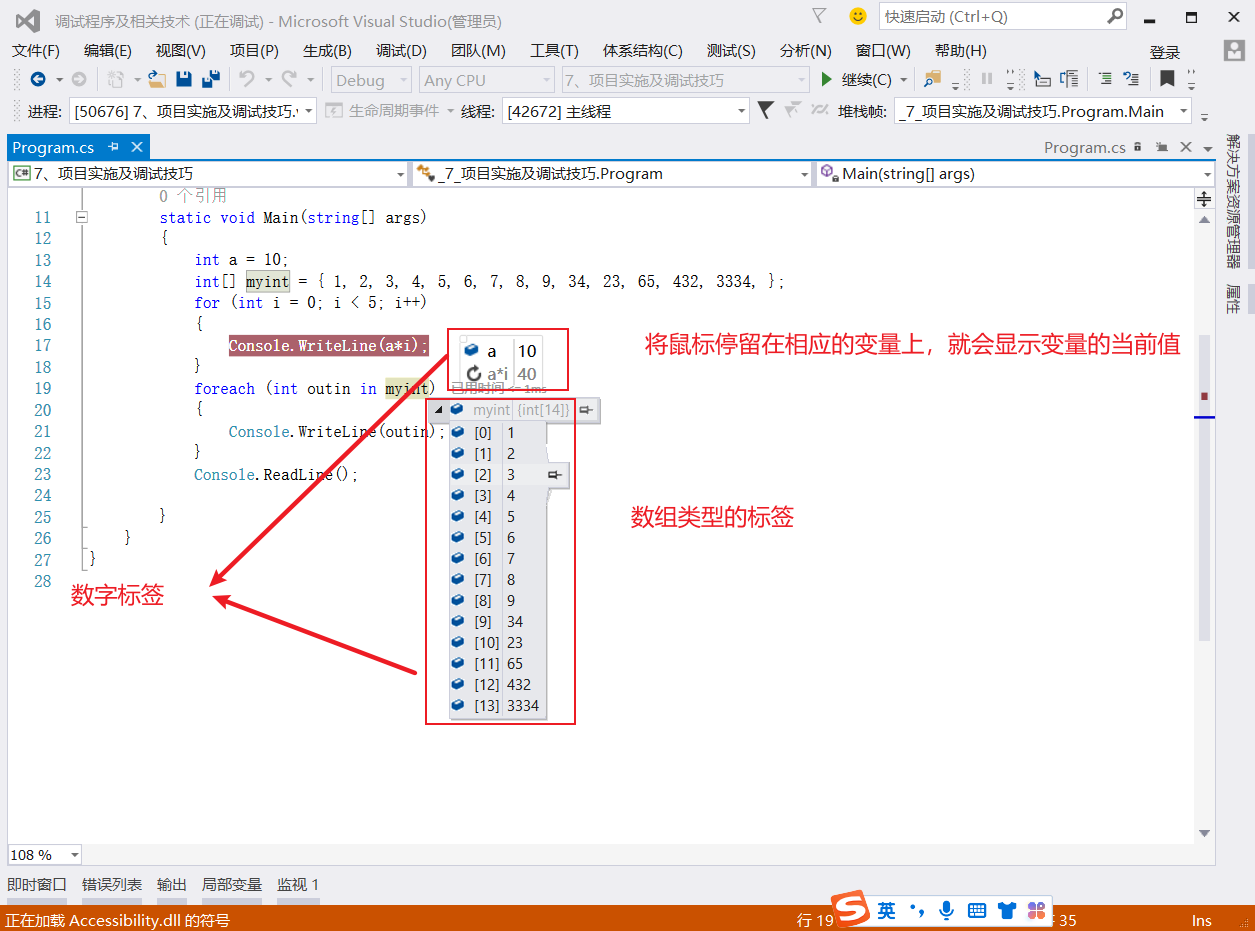Screen dimensions: 1255x931
Task: Click the editor vertical scrollbar down arrow
Action: (1204, 833)
